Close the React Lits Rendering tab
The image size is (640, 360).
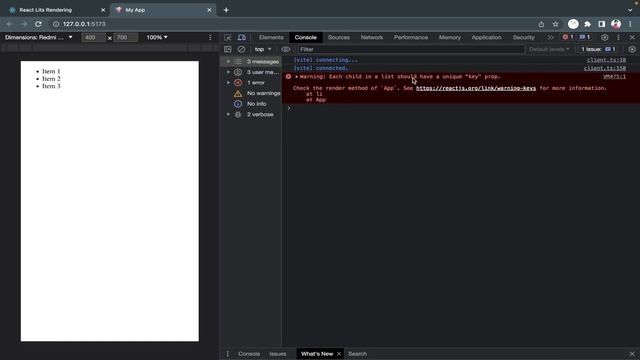click(103, 10)
